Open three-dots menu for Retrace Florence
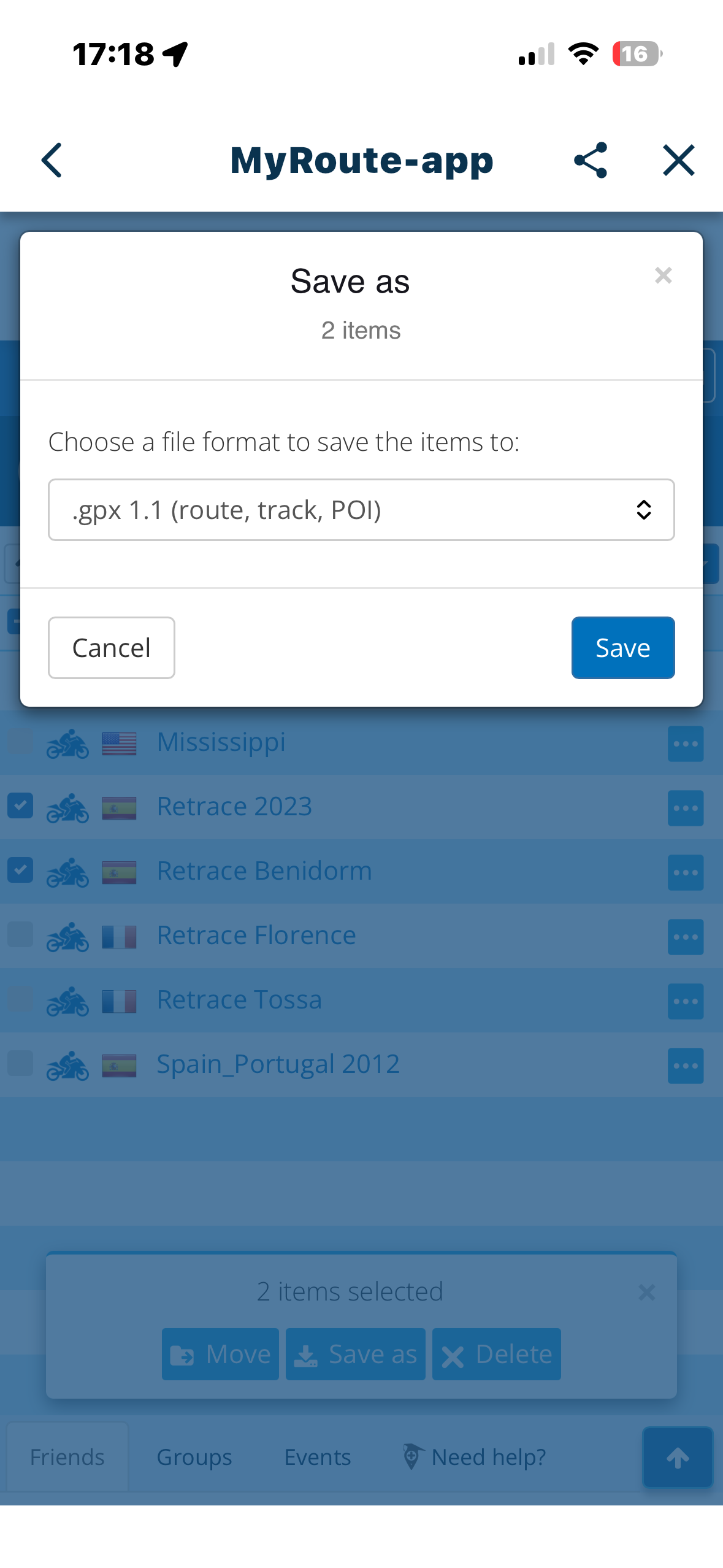This screenshot has width=723, height=1568. click(x=685, y=937)
